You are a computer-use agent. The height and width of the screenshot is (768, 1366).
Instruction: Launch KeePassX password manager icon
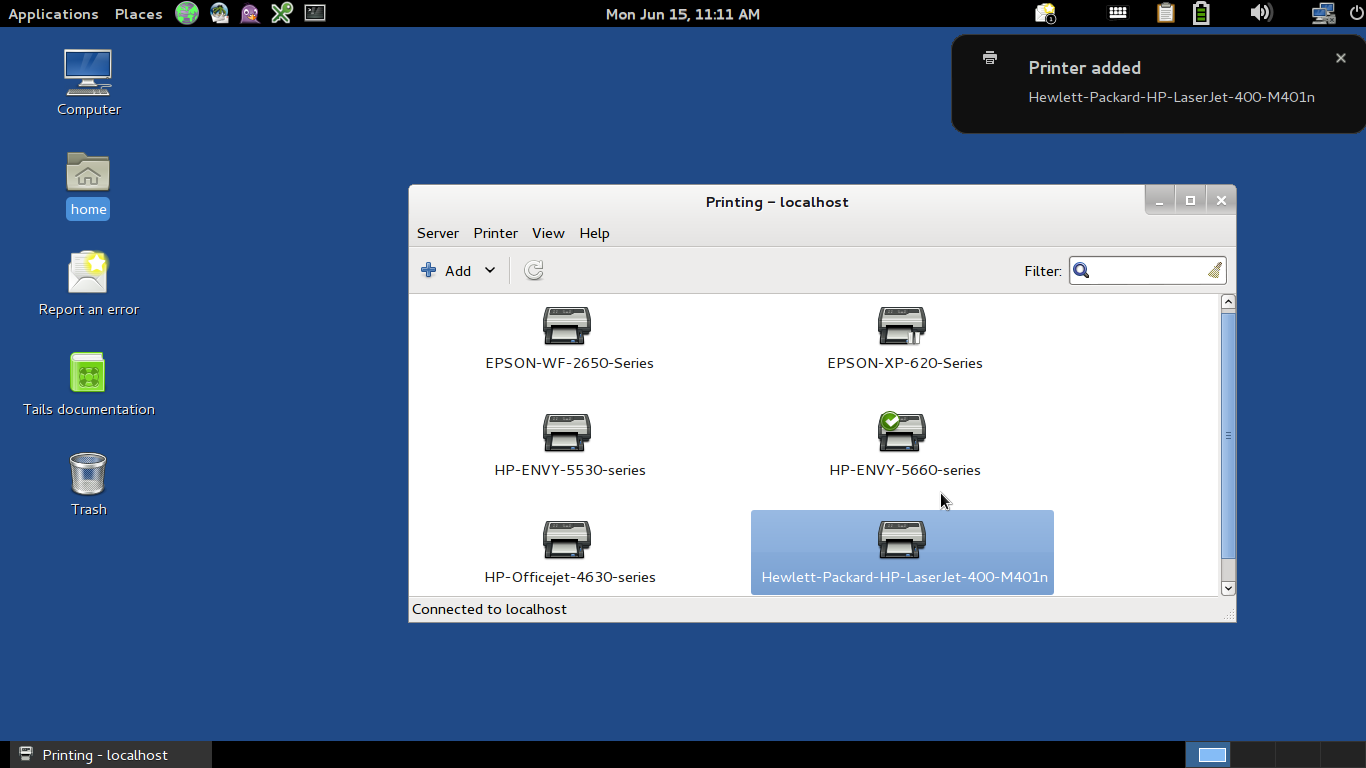(282, 13)
